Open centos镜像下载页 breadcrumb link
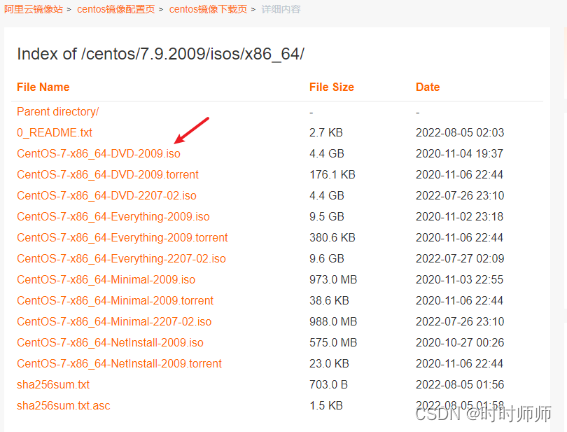This screenshot has width=567, height=432. coord(208,9)
